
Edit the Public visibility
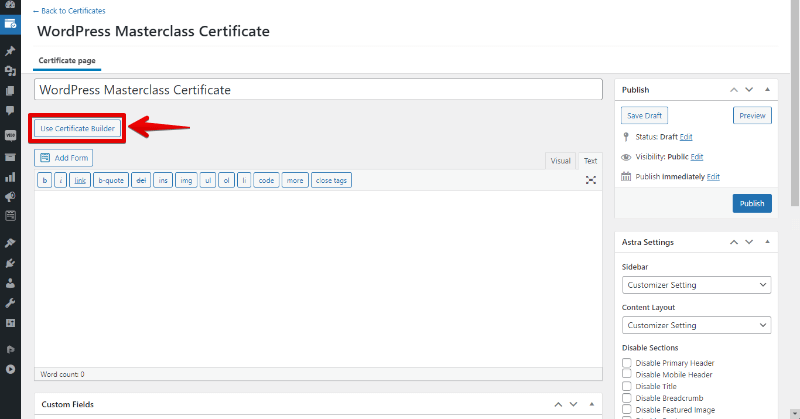(697, 157)
